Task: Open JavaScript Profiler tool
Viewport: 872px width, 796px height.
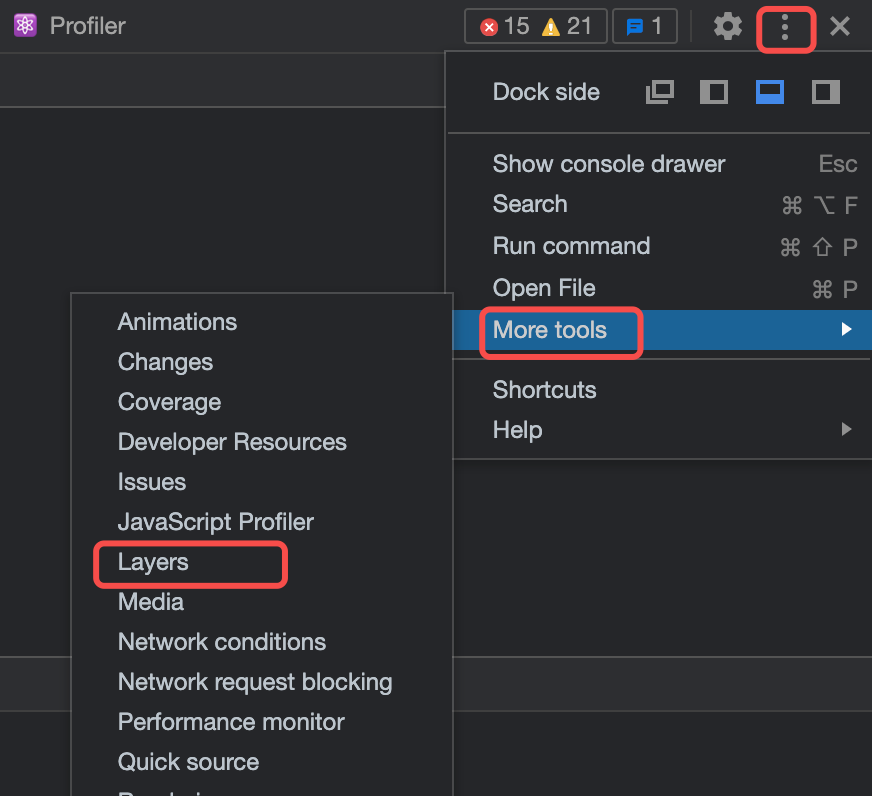Action: [262, 522]
